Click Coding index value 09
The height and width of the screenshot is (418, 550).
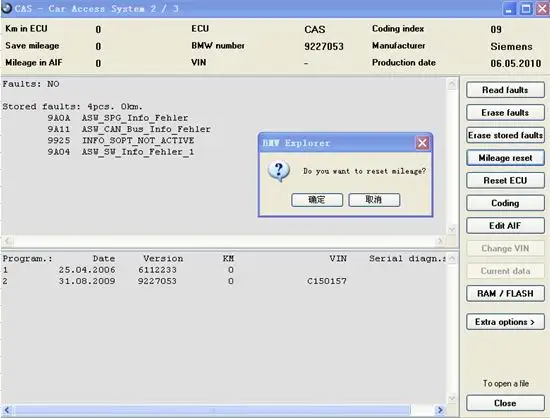click(x=496, y=29)
